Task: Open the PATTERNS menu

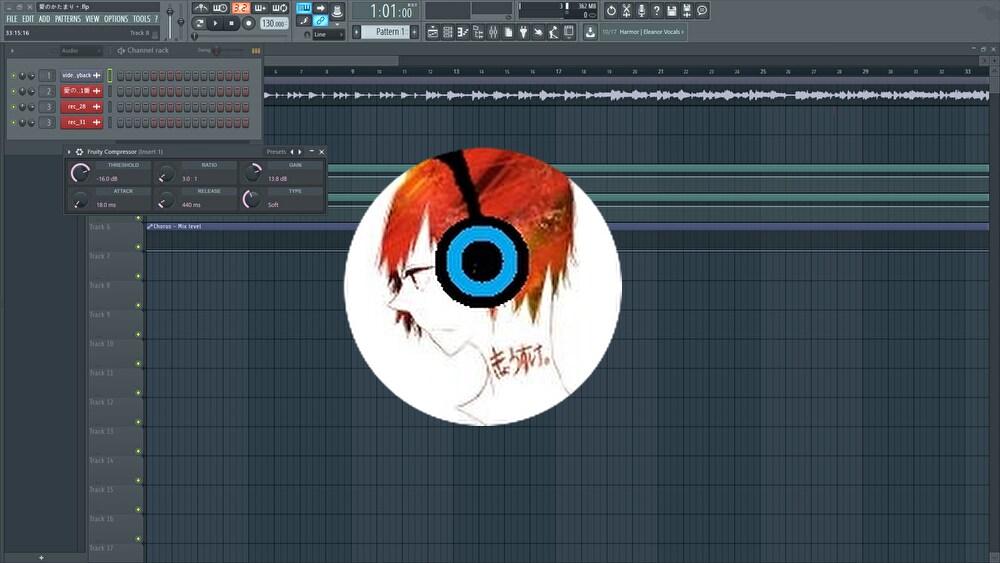Action: click(68, 19)
